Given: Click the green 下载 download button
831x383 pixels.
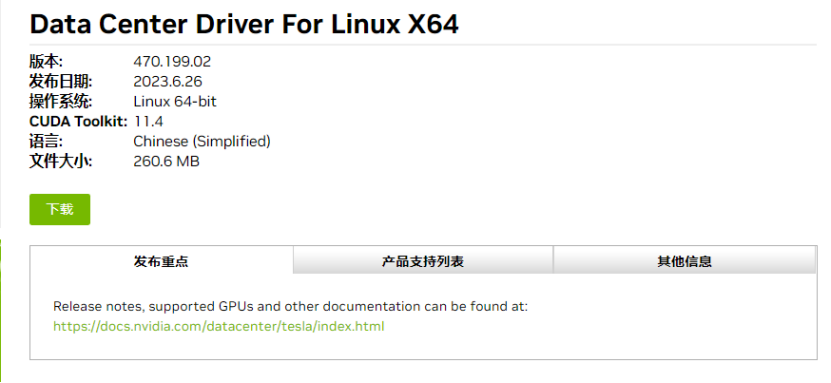Looking at the screenshot, I should pyautogui.click(x=59, y=209).
